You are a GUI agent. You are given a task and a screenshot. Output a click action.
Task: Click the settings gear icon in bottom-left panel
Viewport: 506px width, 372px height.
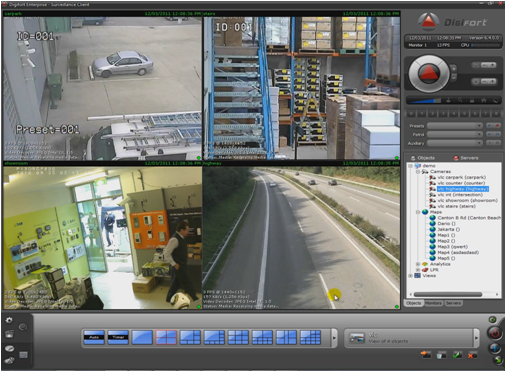pos(9,320)
